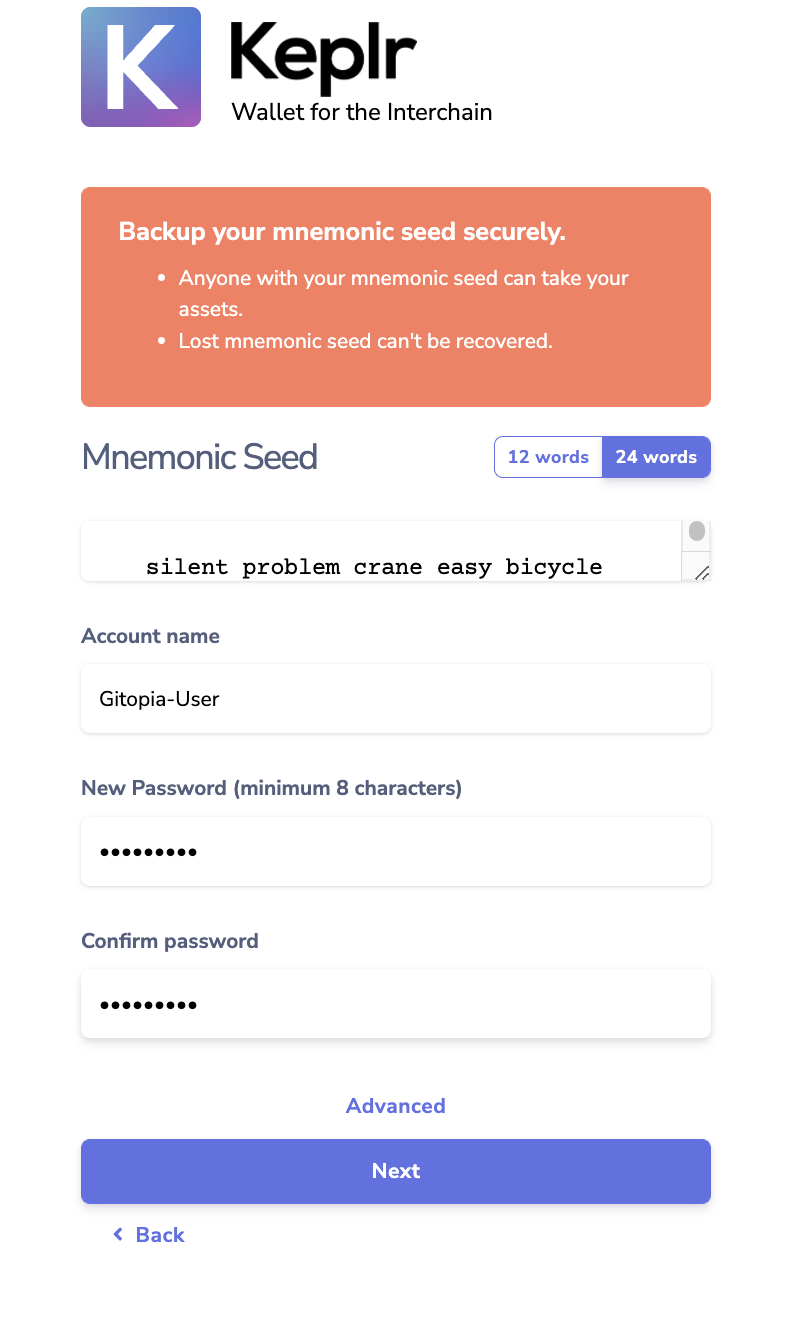Click the mnemonic seed scrollbar thumb
794x1325 pixels.
point(697,531)
